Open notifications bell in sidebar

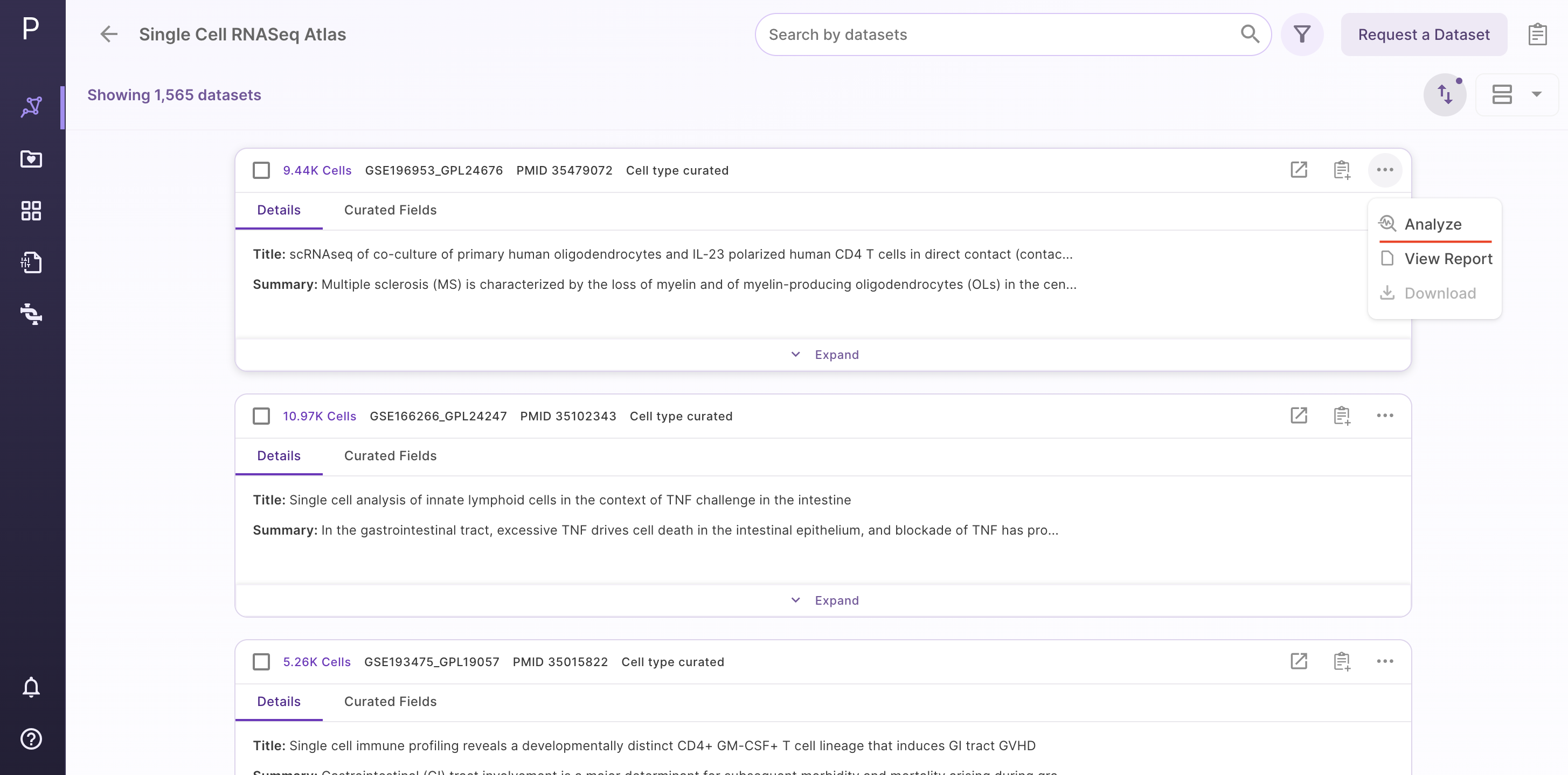[31, 687]
